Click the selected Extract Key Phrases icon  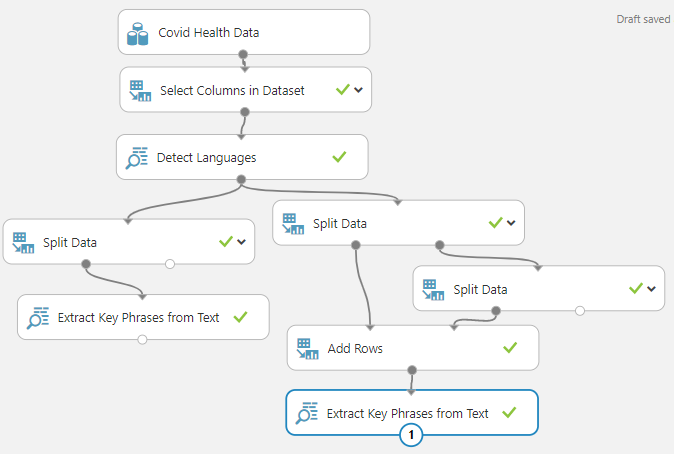[x=304, y=412]
